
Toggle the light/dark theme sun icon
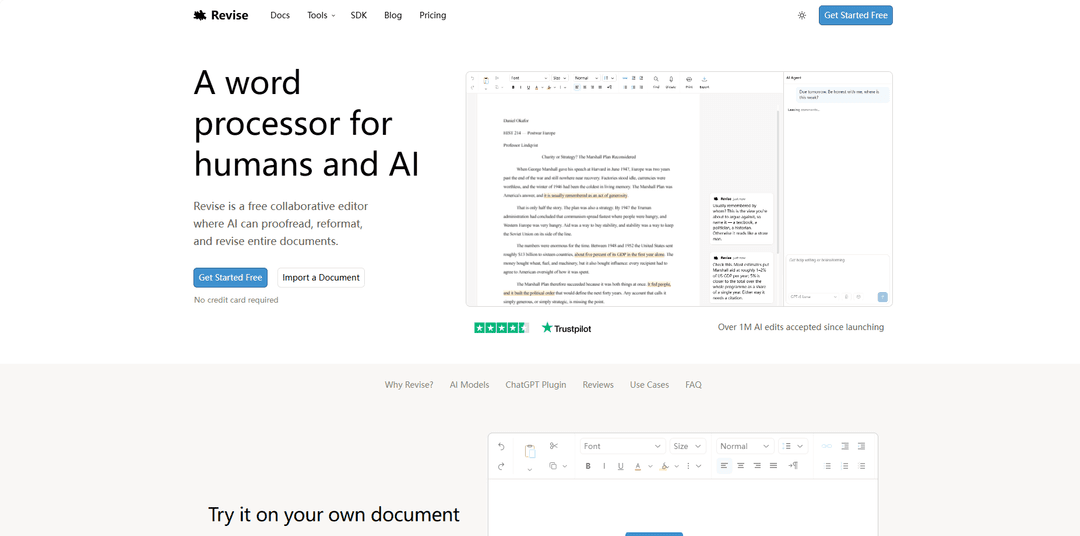pos(802,15)
